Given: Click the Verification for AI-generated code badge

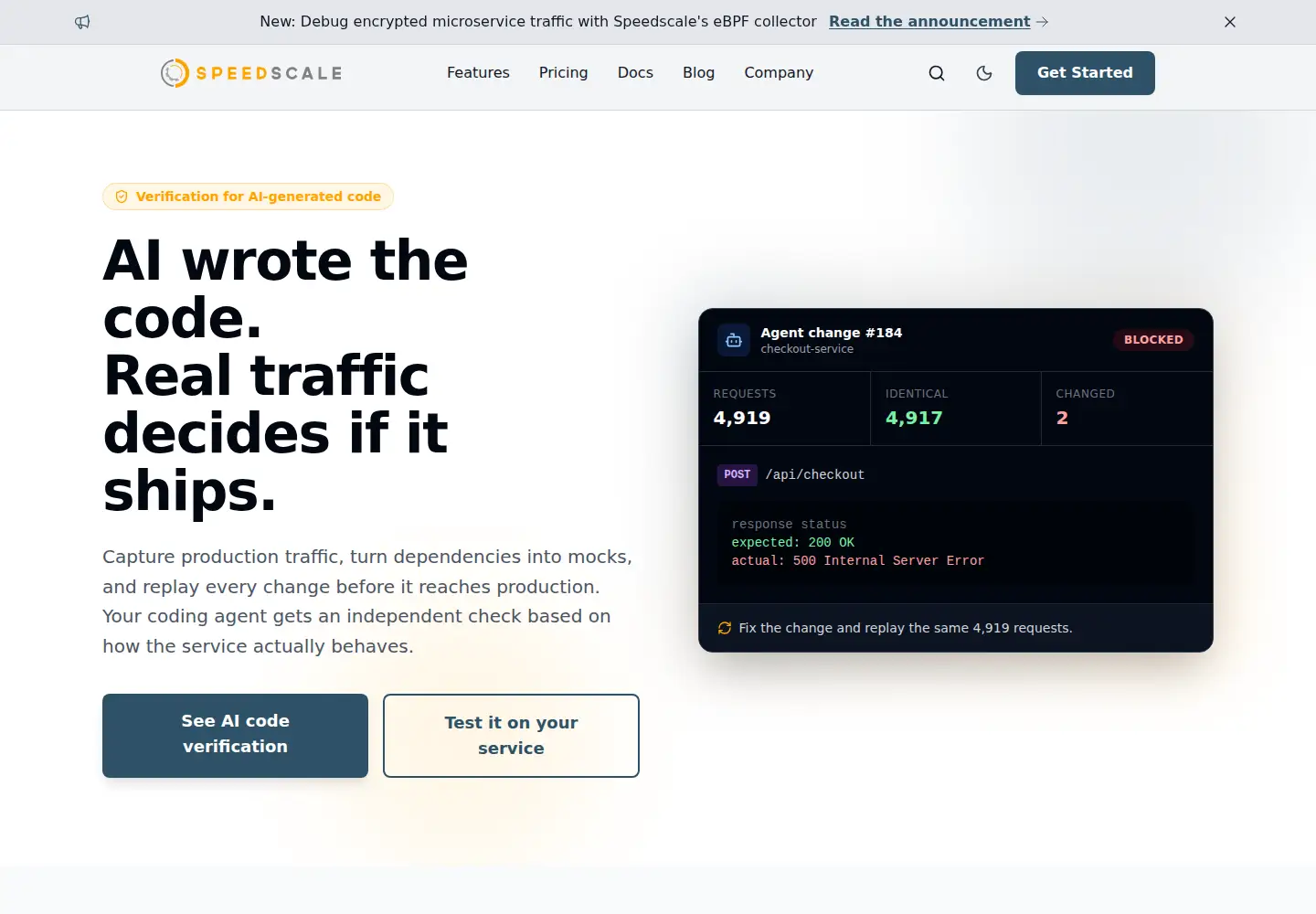Looking at the screenshot, I should (x=248, y=197).
